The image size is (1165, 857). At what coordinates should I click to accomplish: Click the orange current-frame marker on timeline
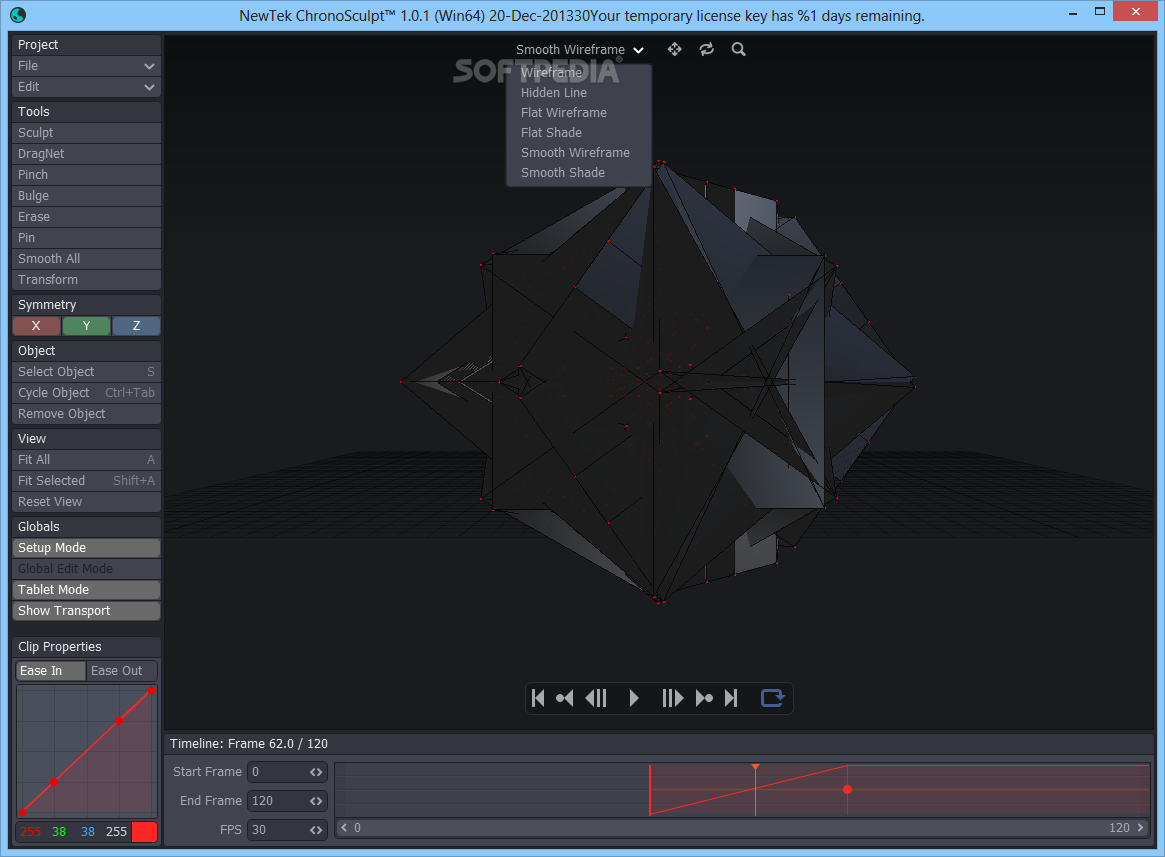pyautogui.click(x=756, y=767)
